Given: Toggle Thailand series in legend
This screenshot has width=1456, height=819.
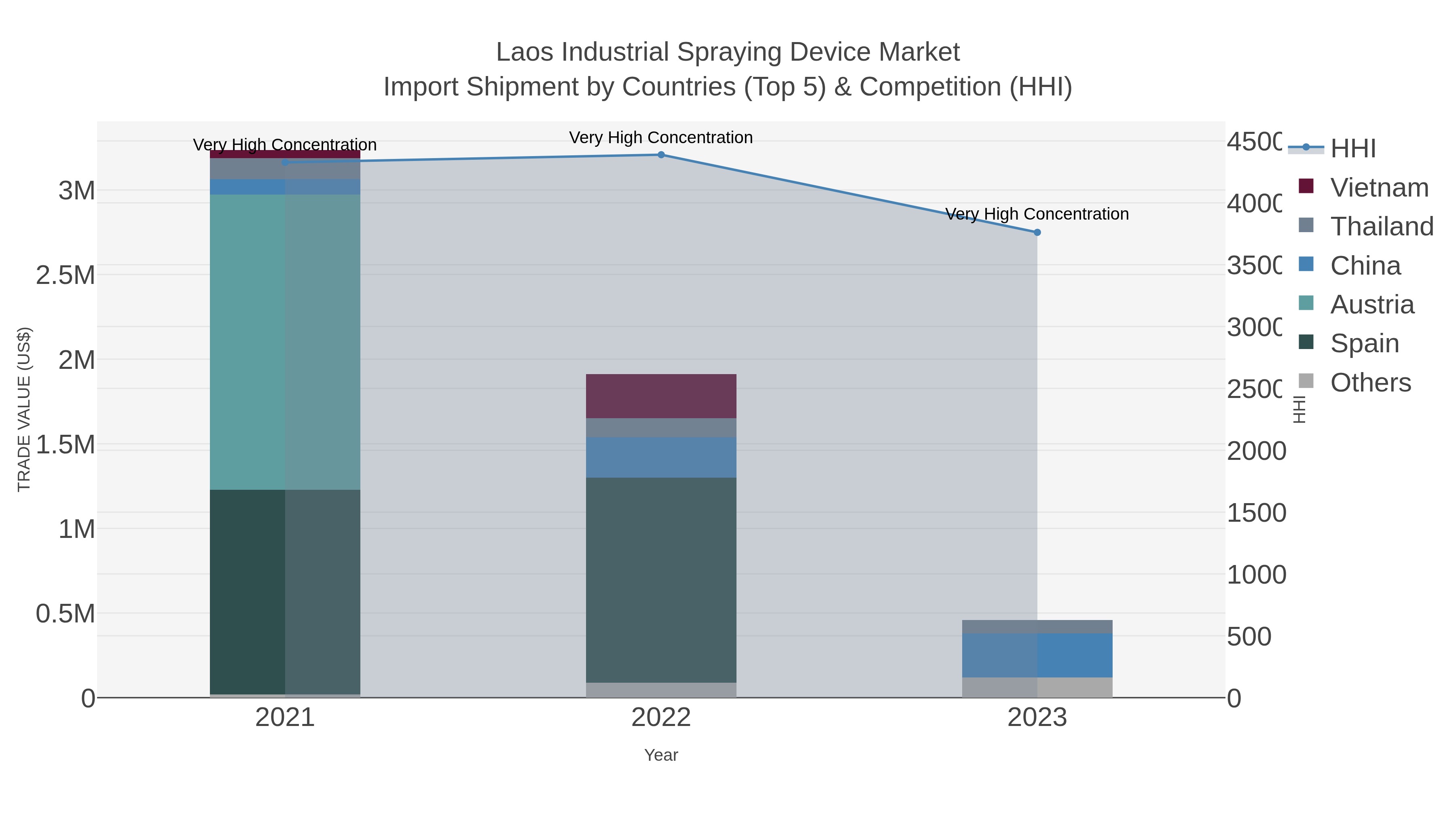Looking at the screenshot, I should [1366, 226].
